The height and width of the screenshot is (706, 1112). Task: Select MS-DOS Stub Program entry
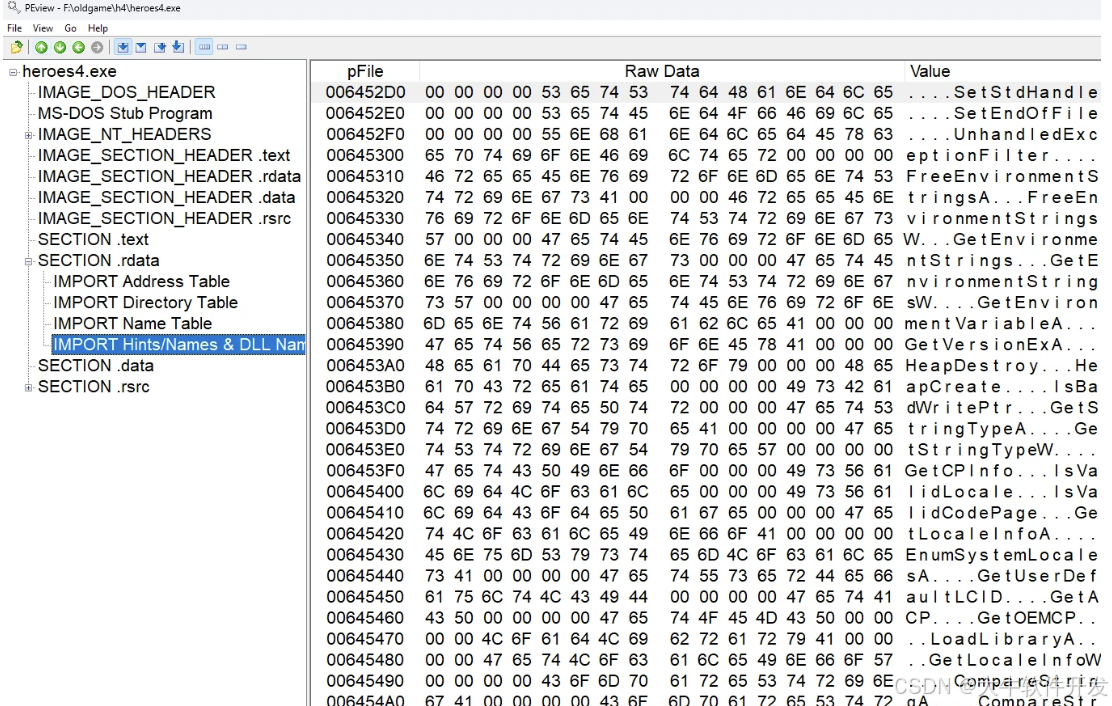pos(125,113)
